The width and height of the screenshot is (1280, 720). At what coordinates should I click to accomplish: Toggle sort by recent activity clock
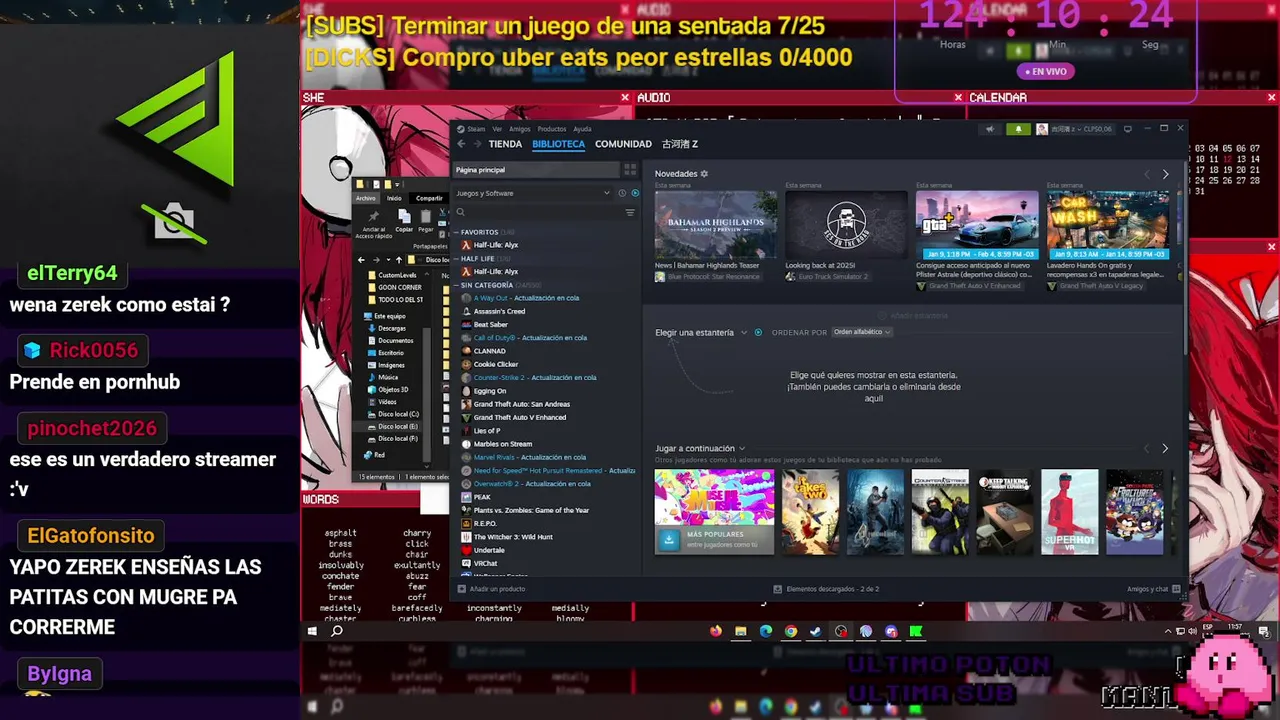(x=622, y=193)
